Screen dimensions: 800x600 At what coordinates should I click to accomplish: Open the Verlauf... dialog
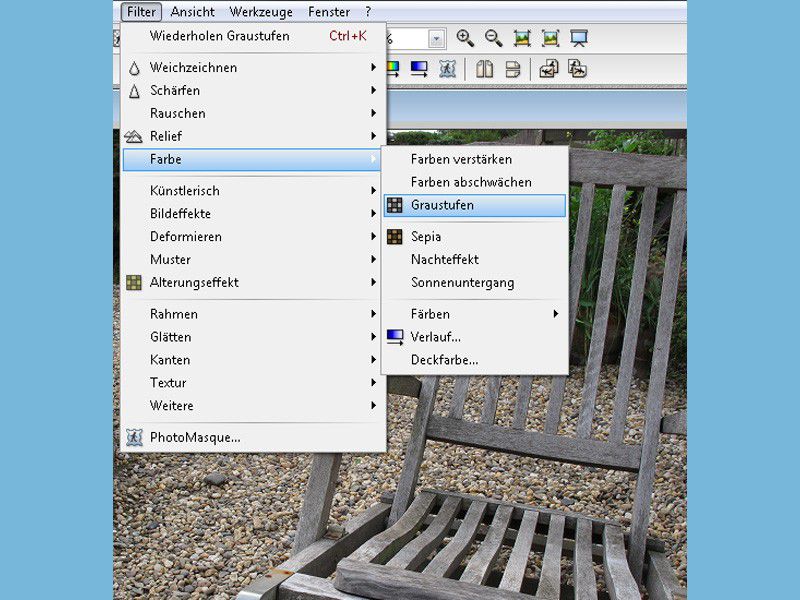(474, 337)
